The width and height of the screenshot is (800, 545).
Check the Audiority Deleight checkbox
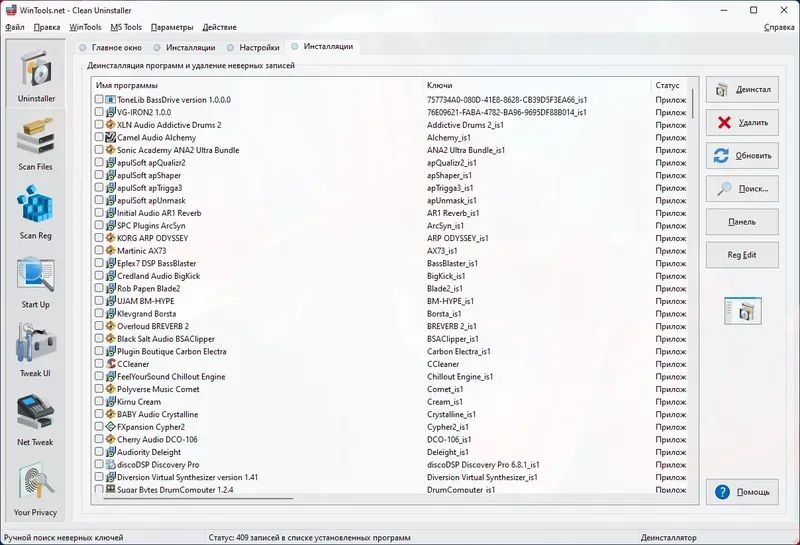[99, 452]
